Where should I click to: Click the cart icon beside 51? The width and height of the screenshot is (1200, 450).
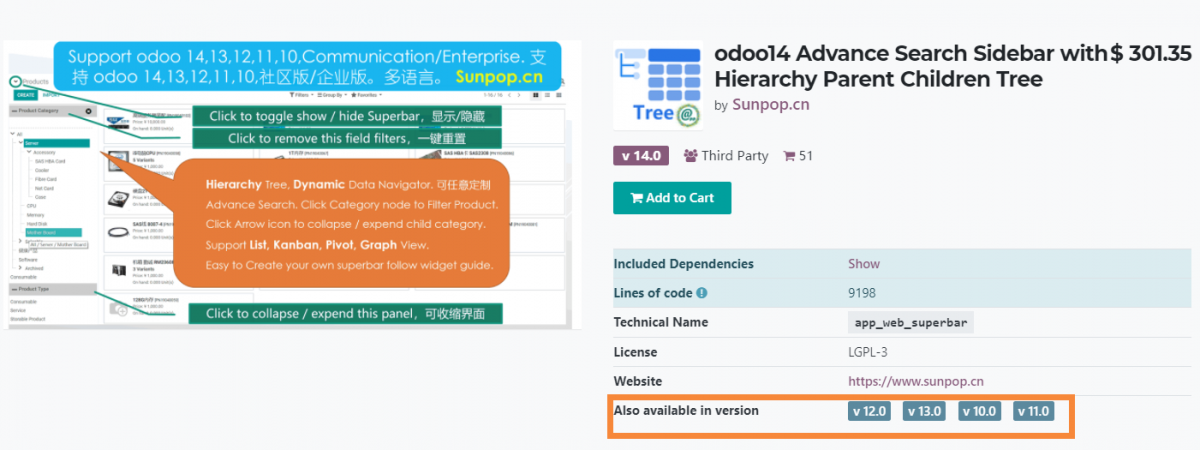click(789, 156)
